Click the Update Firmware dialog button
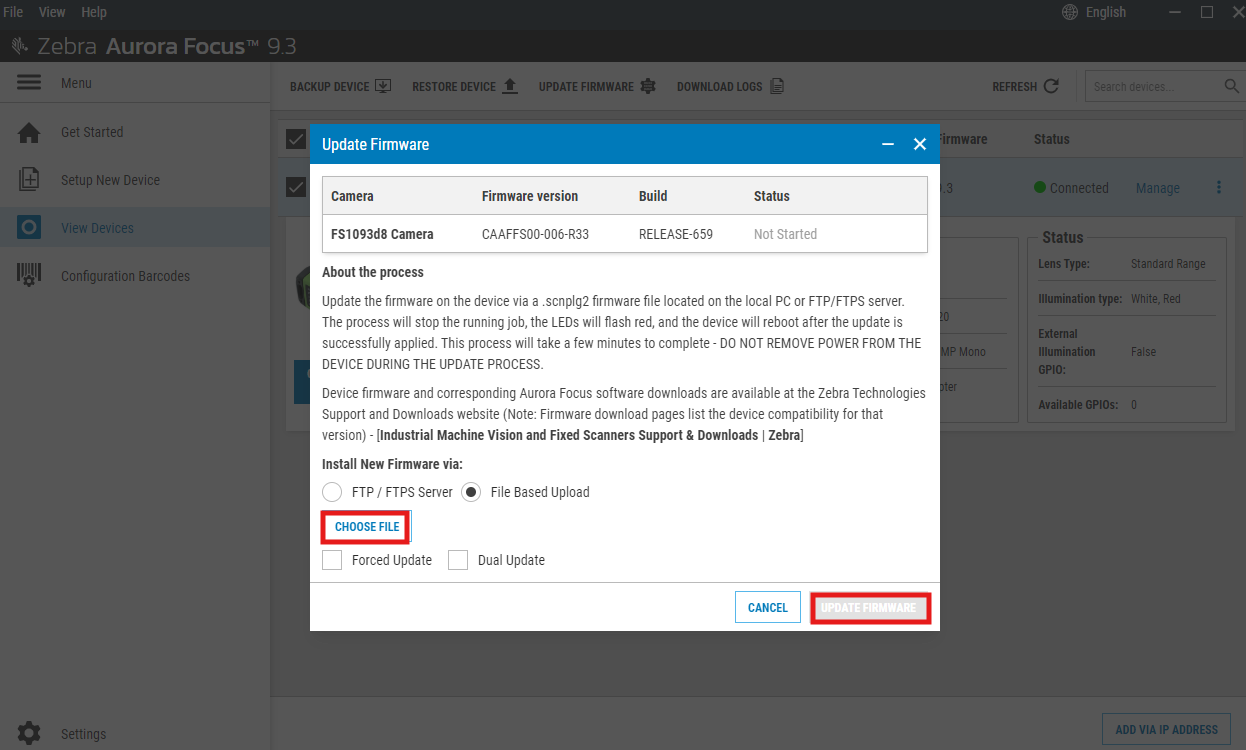Screen dimensions: 1246x750 [870, 607]
